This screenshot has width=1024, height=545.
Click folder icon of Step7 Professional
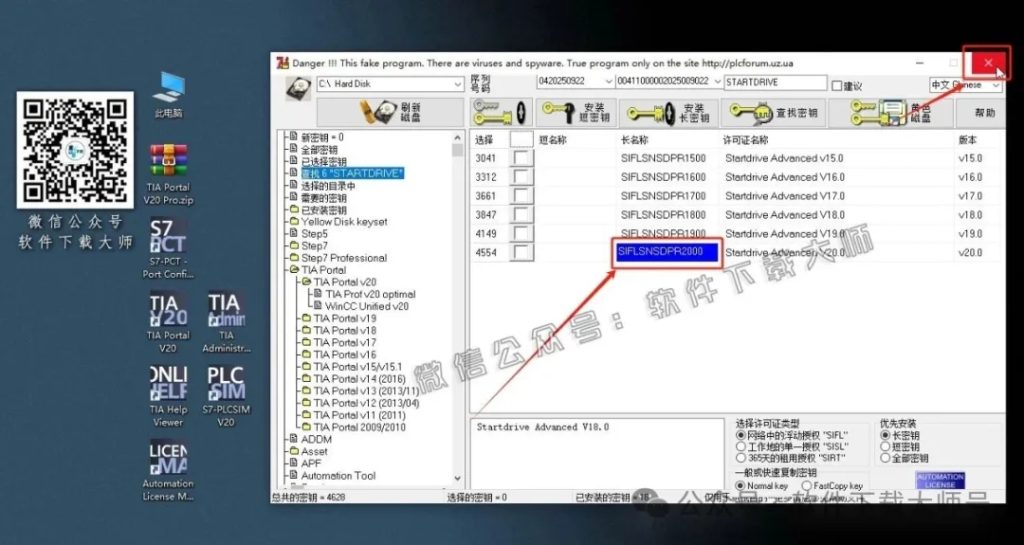point(294,258)
